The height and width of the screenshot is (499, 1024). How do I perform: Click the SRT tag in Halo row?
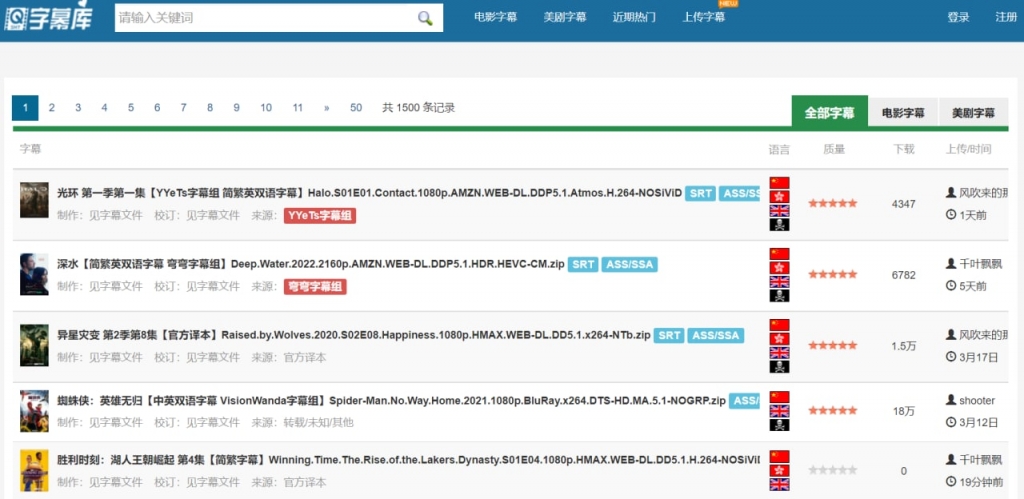click(701, 193)
